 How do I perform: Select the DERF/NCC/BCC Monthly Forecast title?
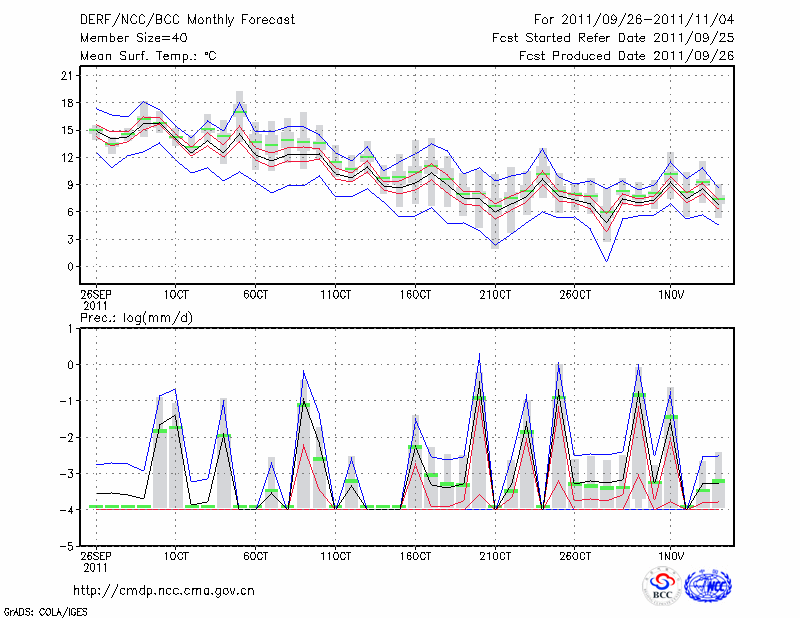click(187, 20)
